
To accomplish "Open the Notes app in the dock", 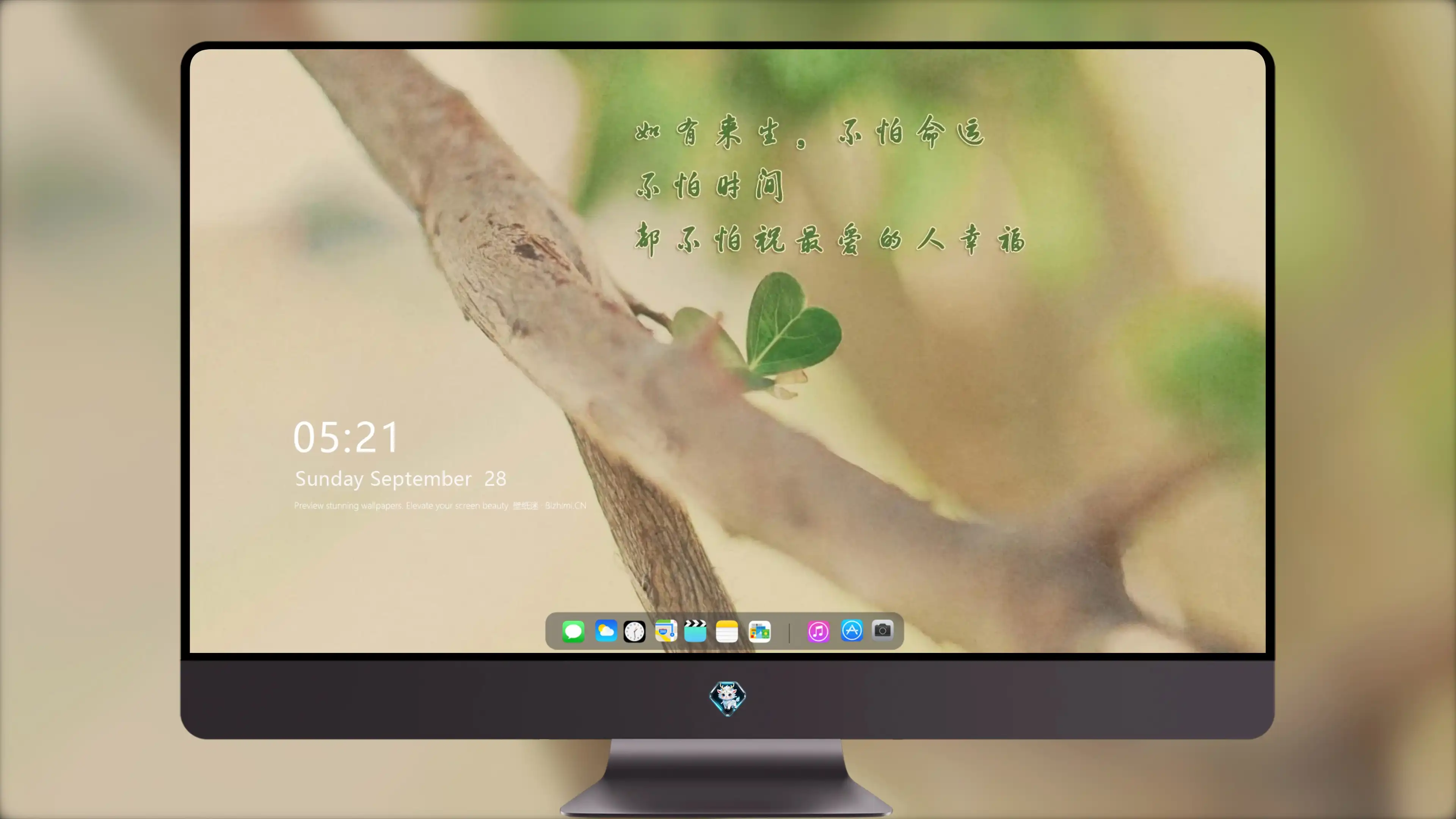I will (727, 631).
